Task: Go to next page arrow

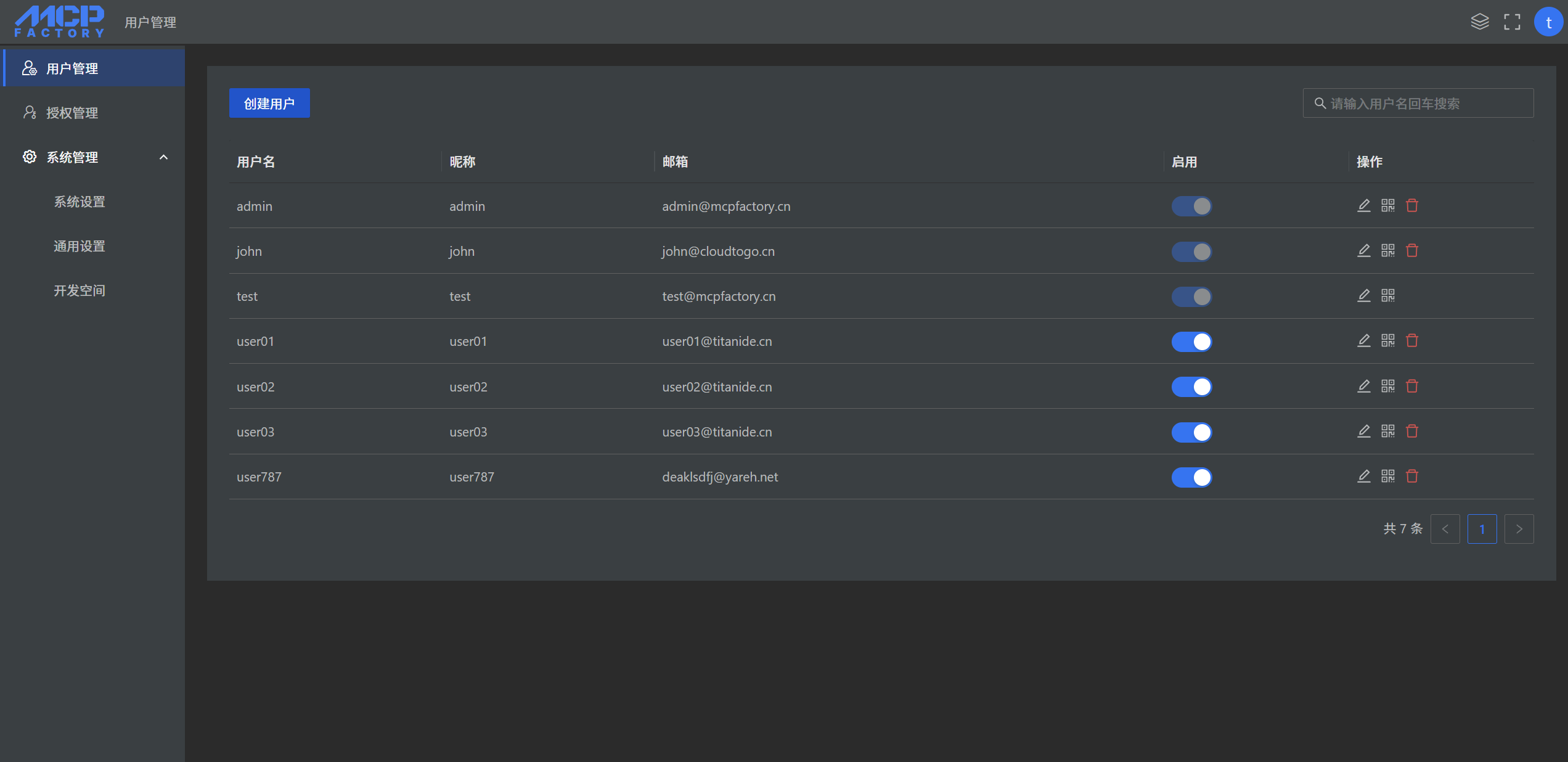Action: [x=1519, y=529]
